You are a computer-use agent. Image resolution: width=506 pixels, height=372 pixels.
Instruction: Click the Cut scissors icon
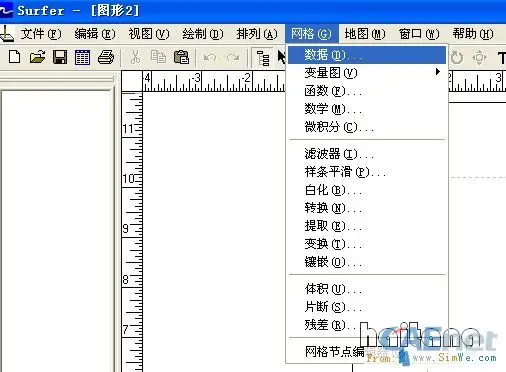tap(135, 57)
